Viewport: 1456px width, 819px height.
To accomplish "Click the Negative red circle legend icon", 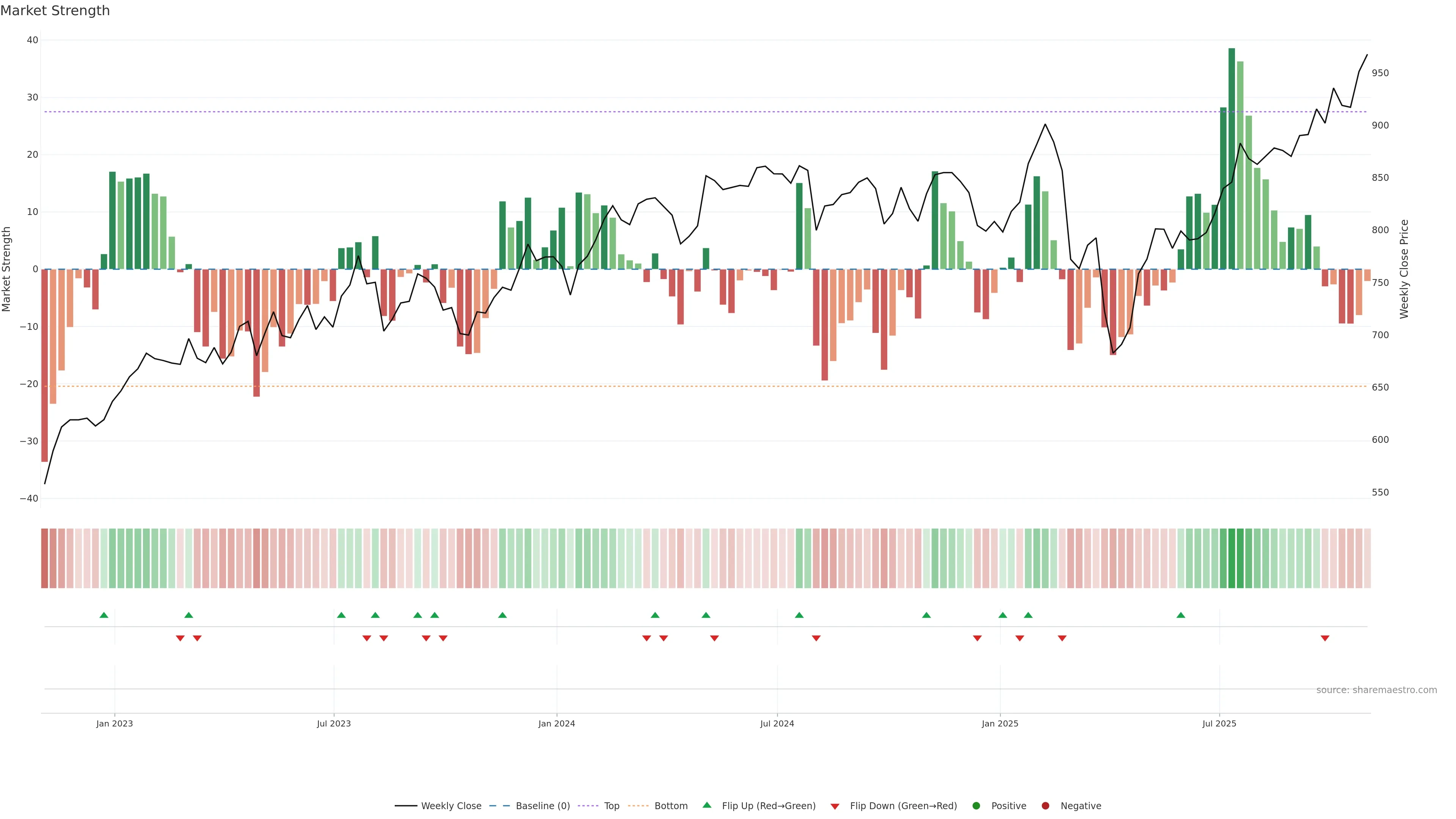I will click(x=1045, y=806).
